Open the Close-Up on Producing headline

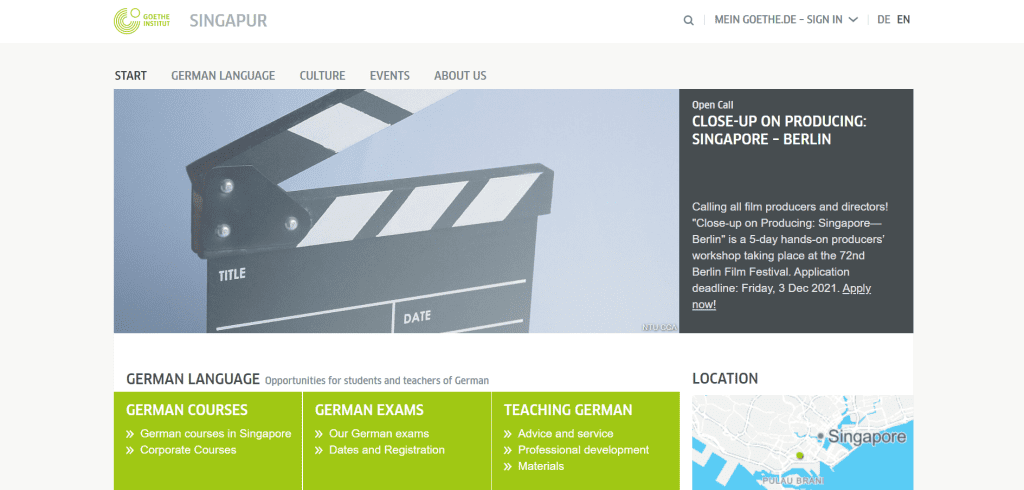(779, 130)
